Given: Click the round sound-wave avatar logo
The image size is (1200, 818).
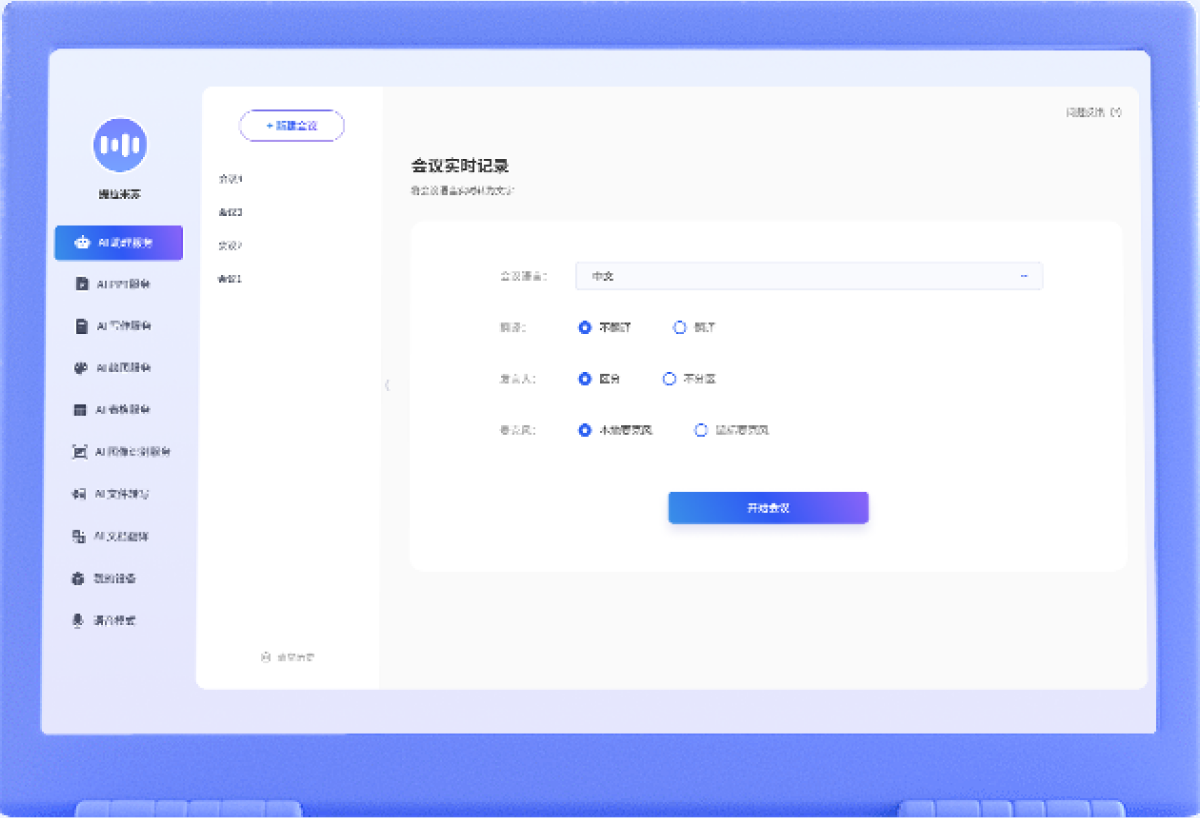Looking at the screenshot, I should 120,145.
